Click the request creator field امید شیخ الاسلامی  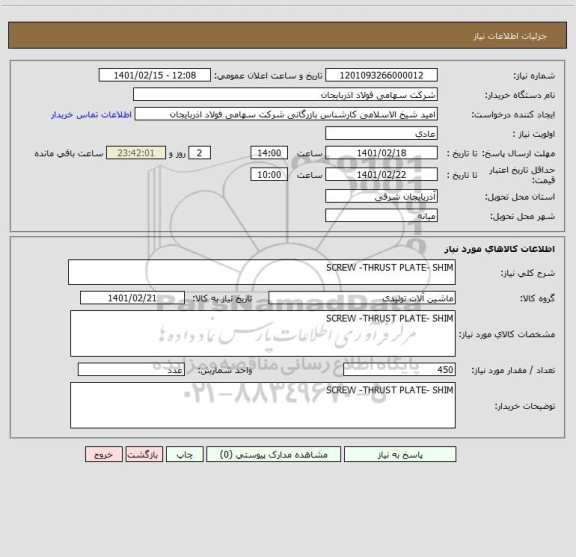coord(286,114)
